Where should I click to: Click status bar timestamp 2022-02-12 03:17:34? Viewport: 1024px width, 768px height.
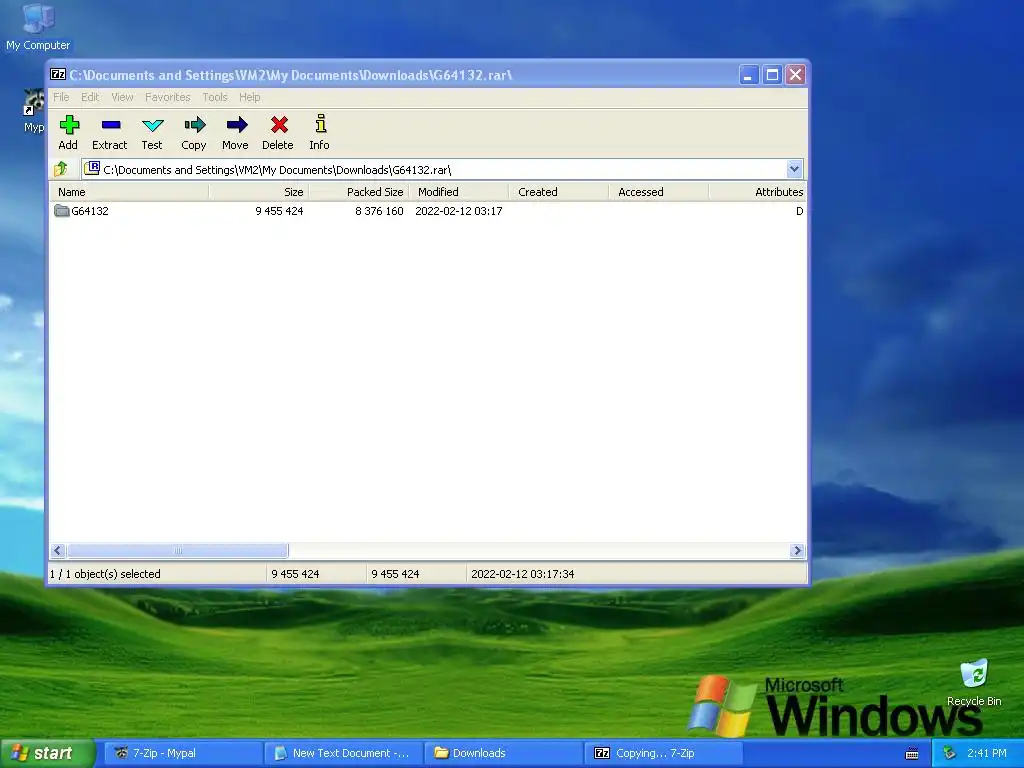pyautogui.click(x=522, y=574)
